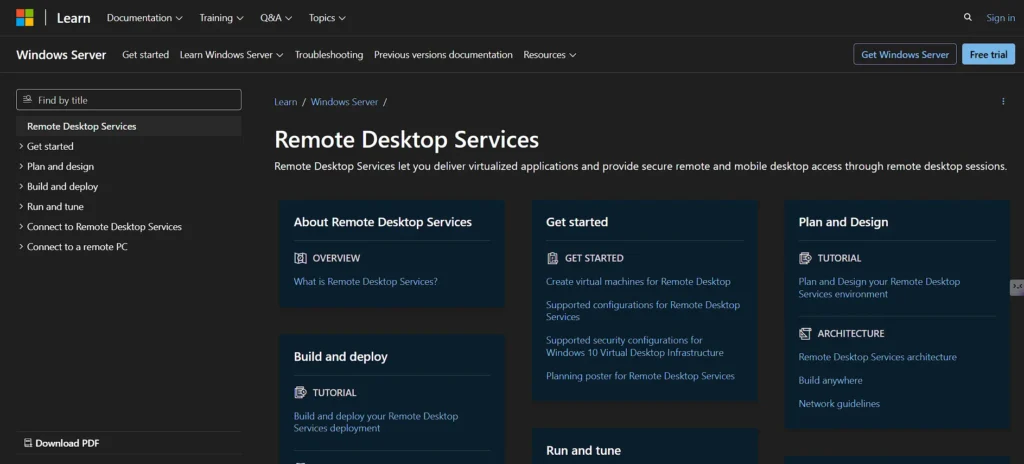
Task: Click ARCHITECTURE section label
Action: tap(850, 333)
